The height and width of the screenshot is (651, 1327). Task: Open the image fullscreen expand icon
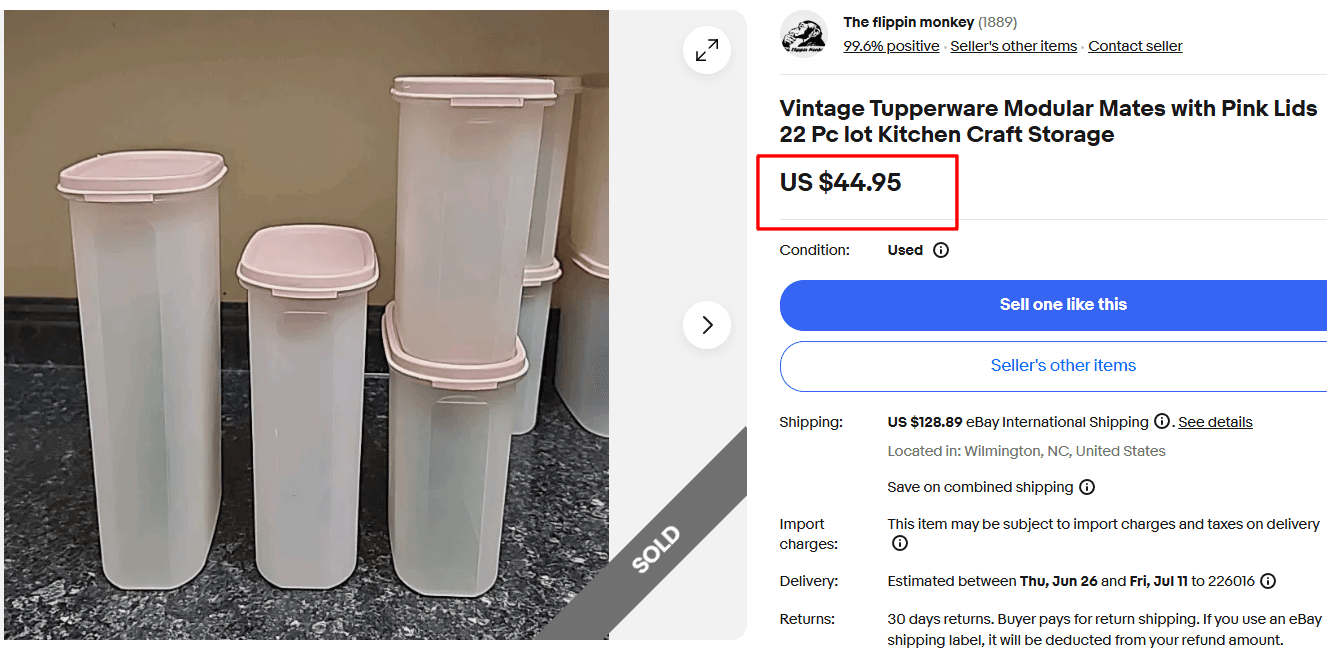point(707,49)
